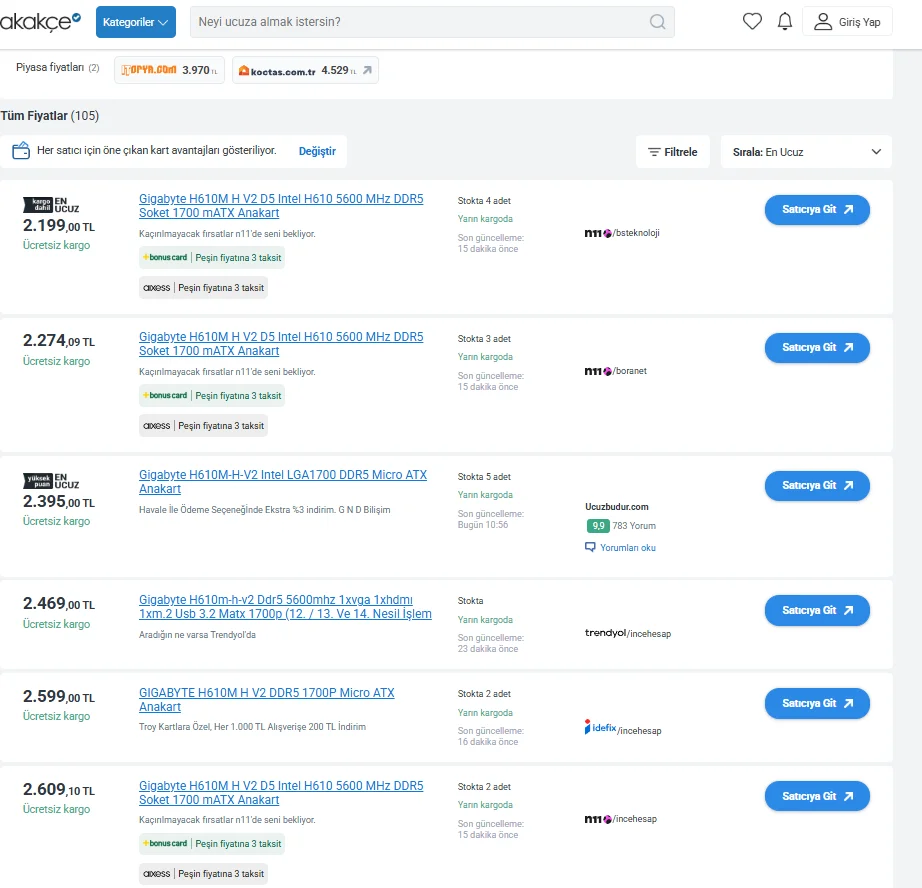
Task: Click the bonus card badge in the boranet offer
Action: click(x=212, y=396)
